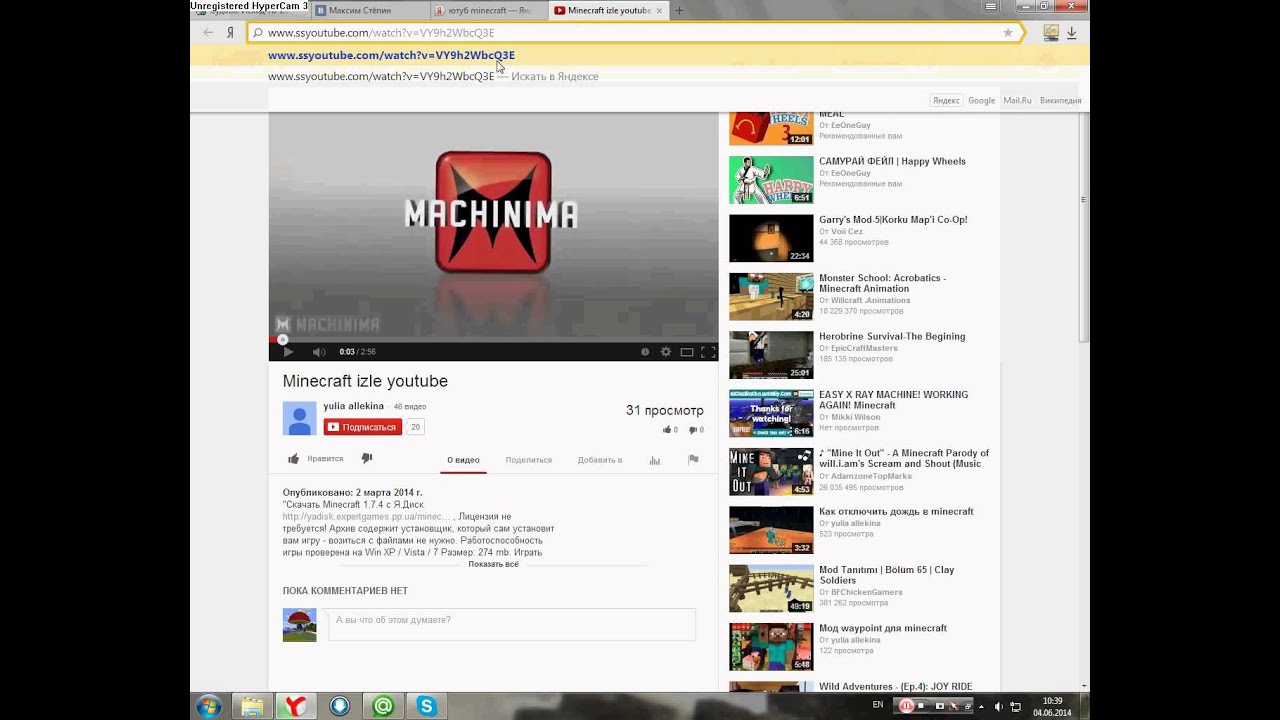Close the Minecraft izle youtube tab
Viewport: 1280px width, 720px height.
(659, 10)
